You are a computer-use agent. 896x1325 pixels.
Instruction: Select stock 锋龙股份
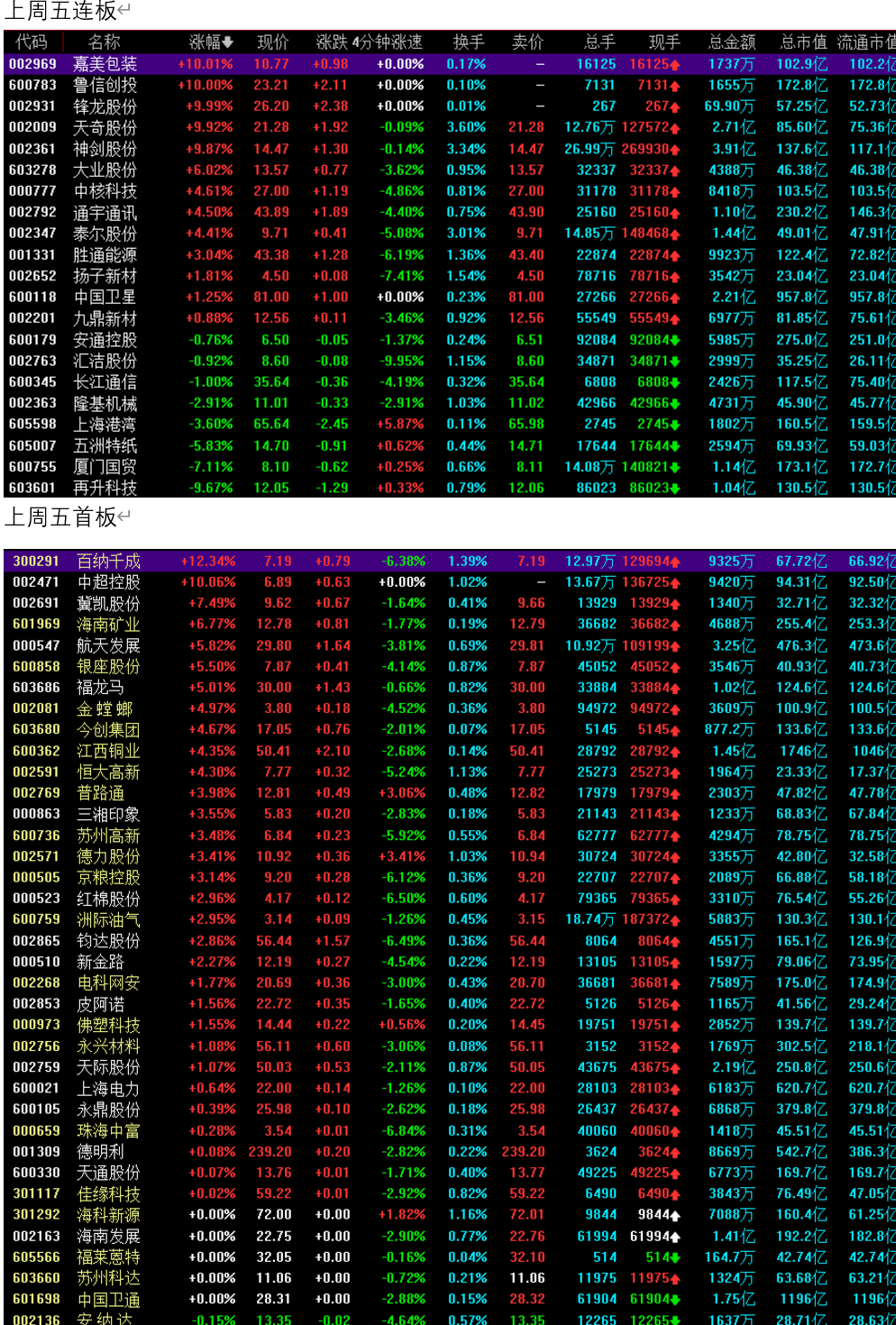pos(105,106)
